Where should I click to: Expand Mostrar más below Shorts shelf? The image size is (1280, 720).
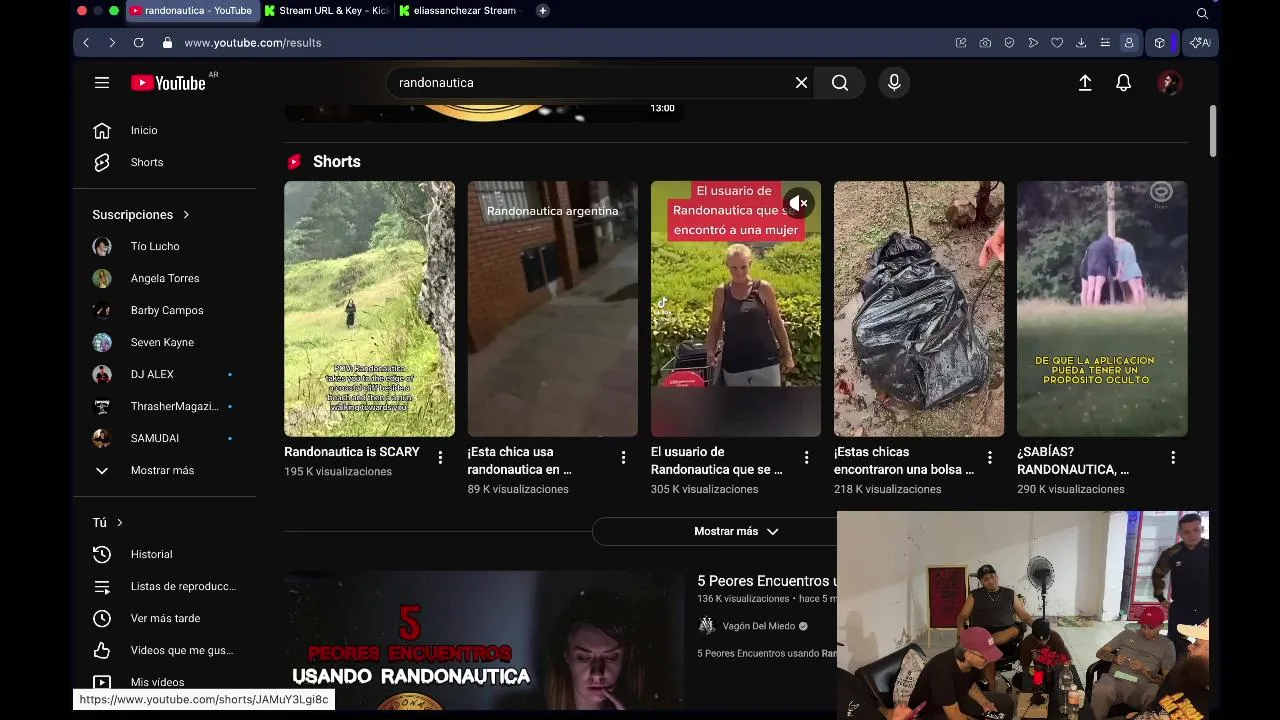(x=736, y=531)
